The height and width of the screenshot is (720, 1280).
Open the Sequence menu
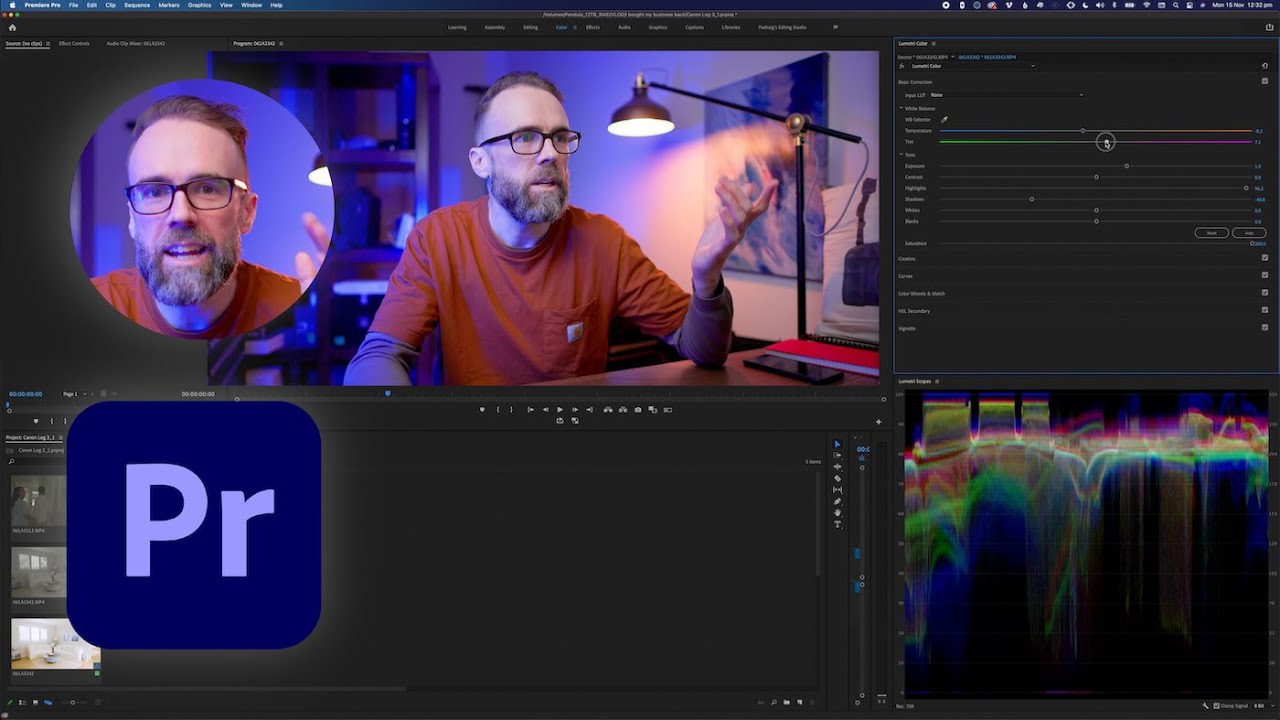click(x=137, y=5)
